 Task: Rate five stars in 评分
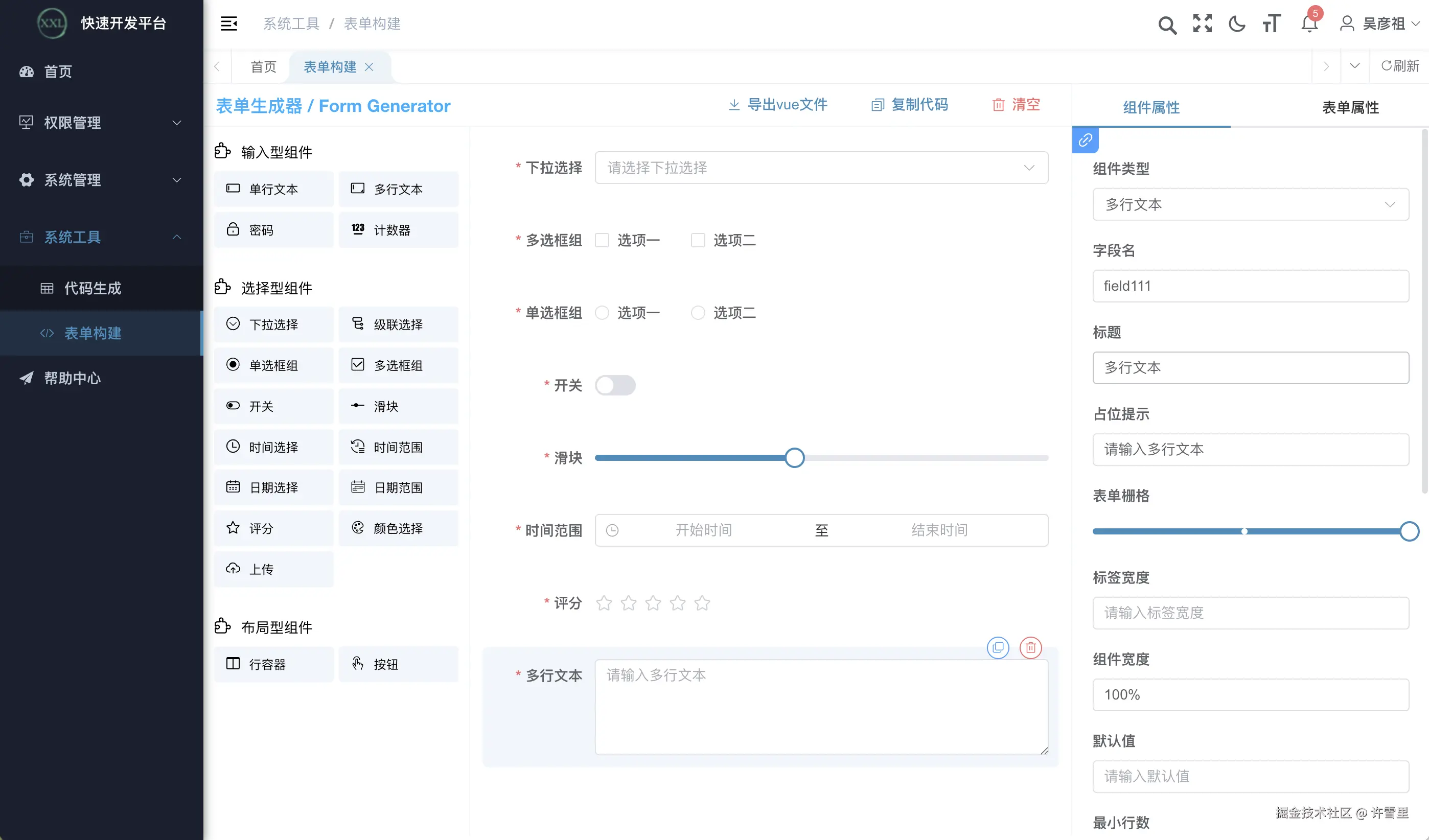click(x=702, y=603)
